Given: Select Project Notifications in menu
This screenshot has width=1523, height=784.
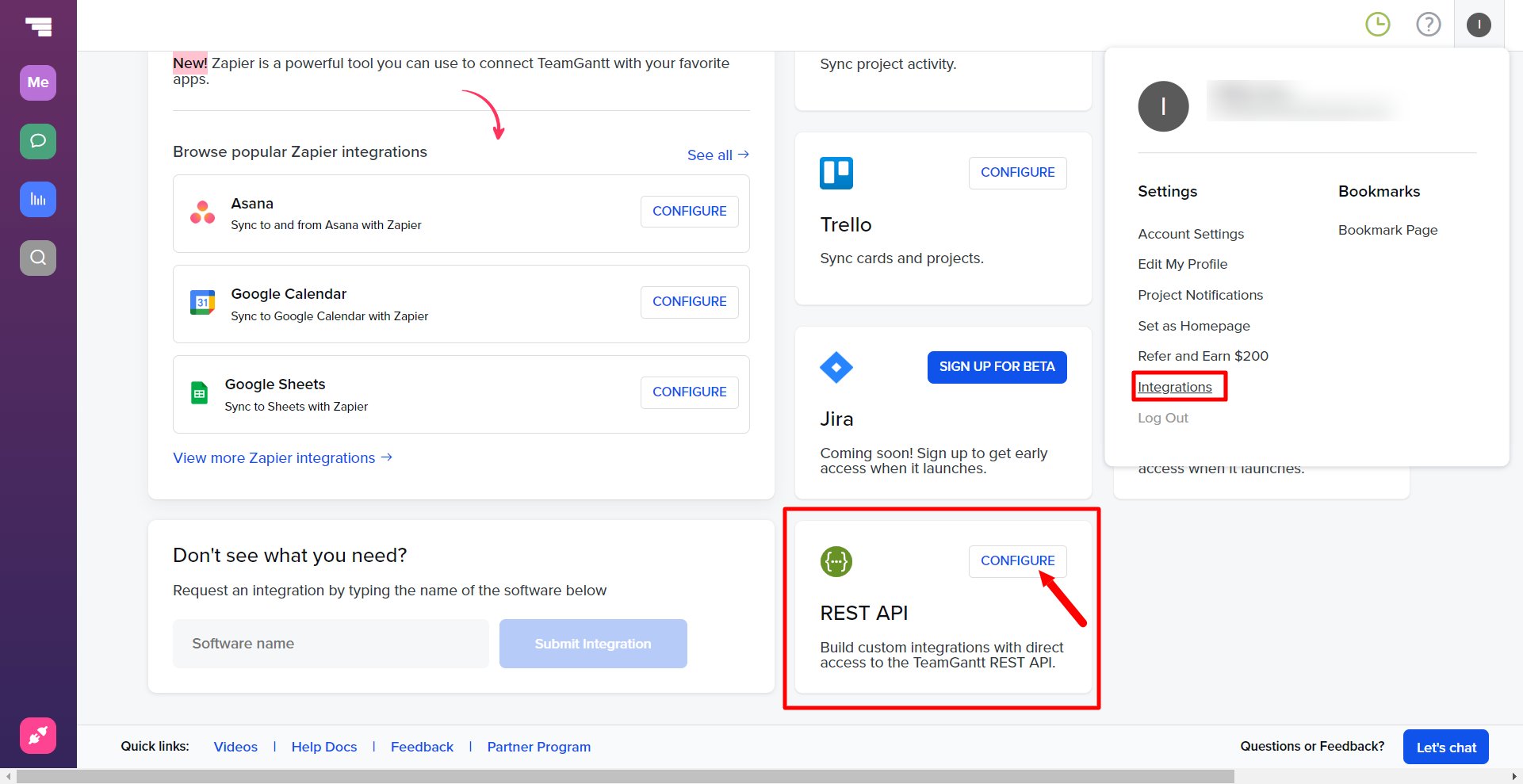Looking at the screenshot, I should pyautogui.click(x=1200, y=295).
